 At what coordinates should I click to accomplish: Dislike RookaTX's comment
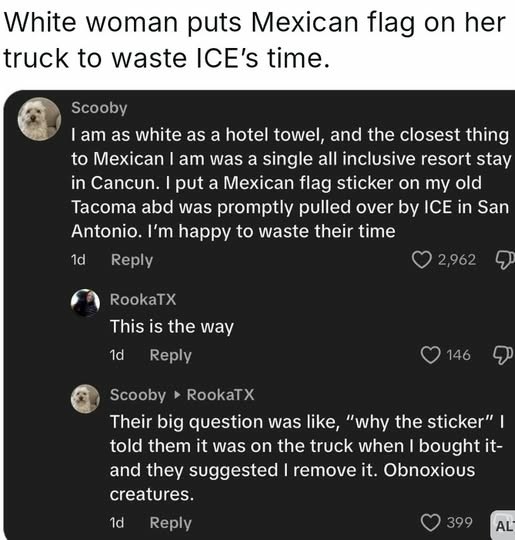point(504,355)
